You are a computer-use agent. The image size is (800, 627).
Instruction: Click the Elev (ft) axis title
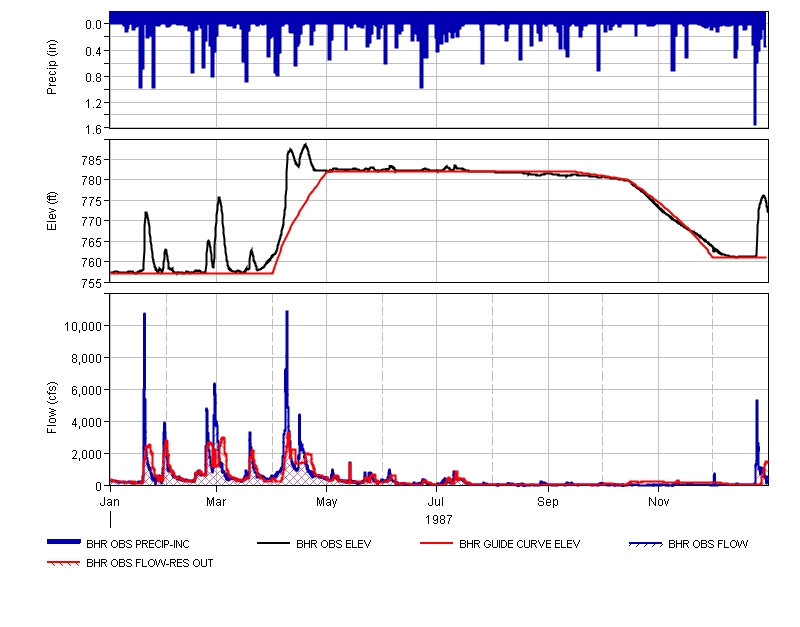(52, 211)
